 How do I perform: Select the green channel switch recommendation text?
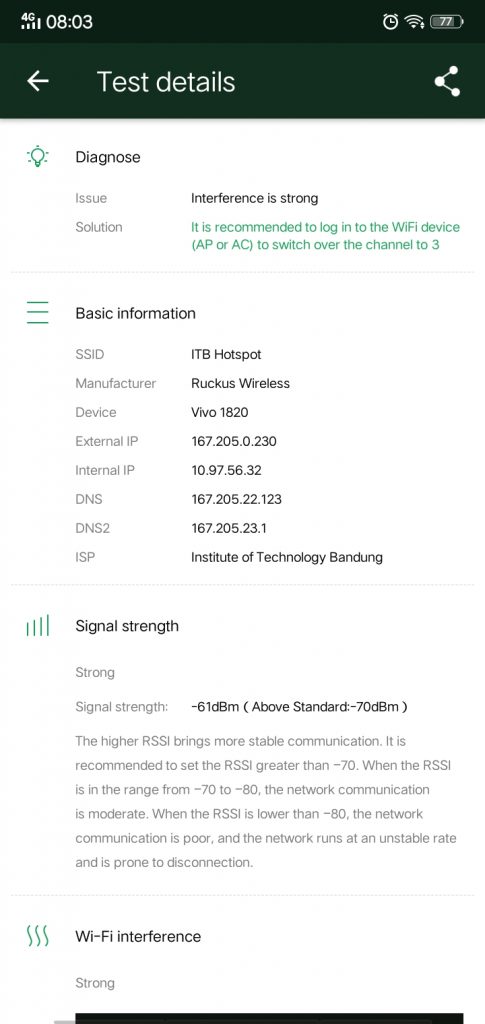click(x=325, y=236)
